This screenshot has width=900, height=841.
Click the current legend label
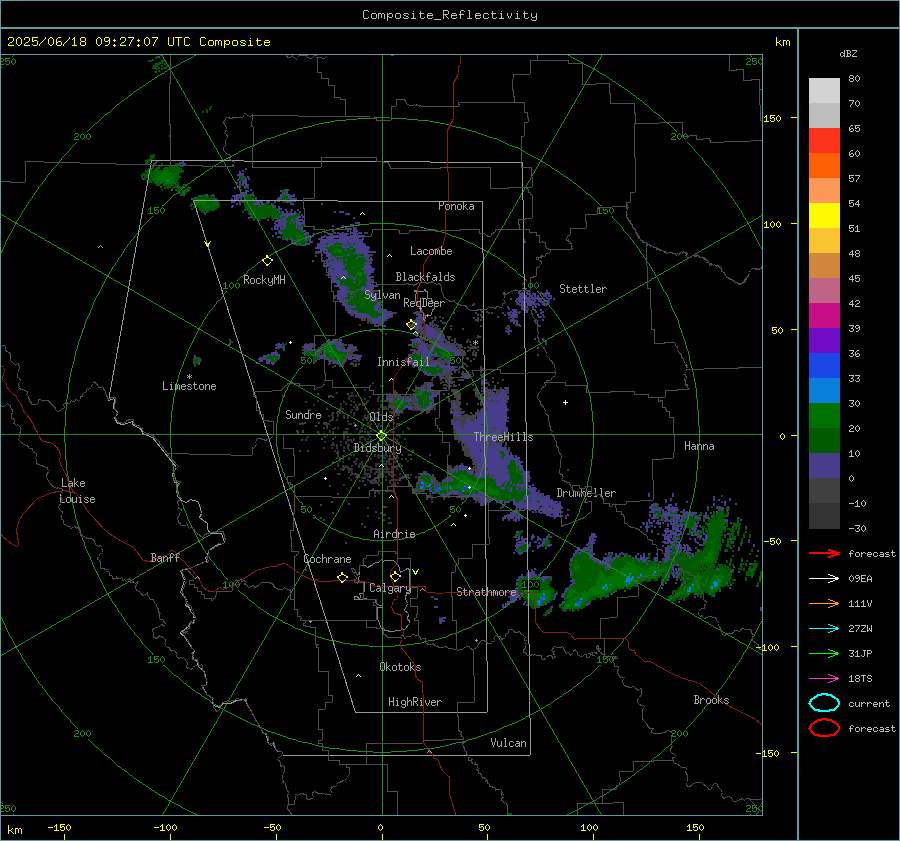pos(869,703)
